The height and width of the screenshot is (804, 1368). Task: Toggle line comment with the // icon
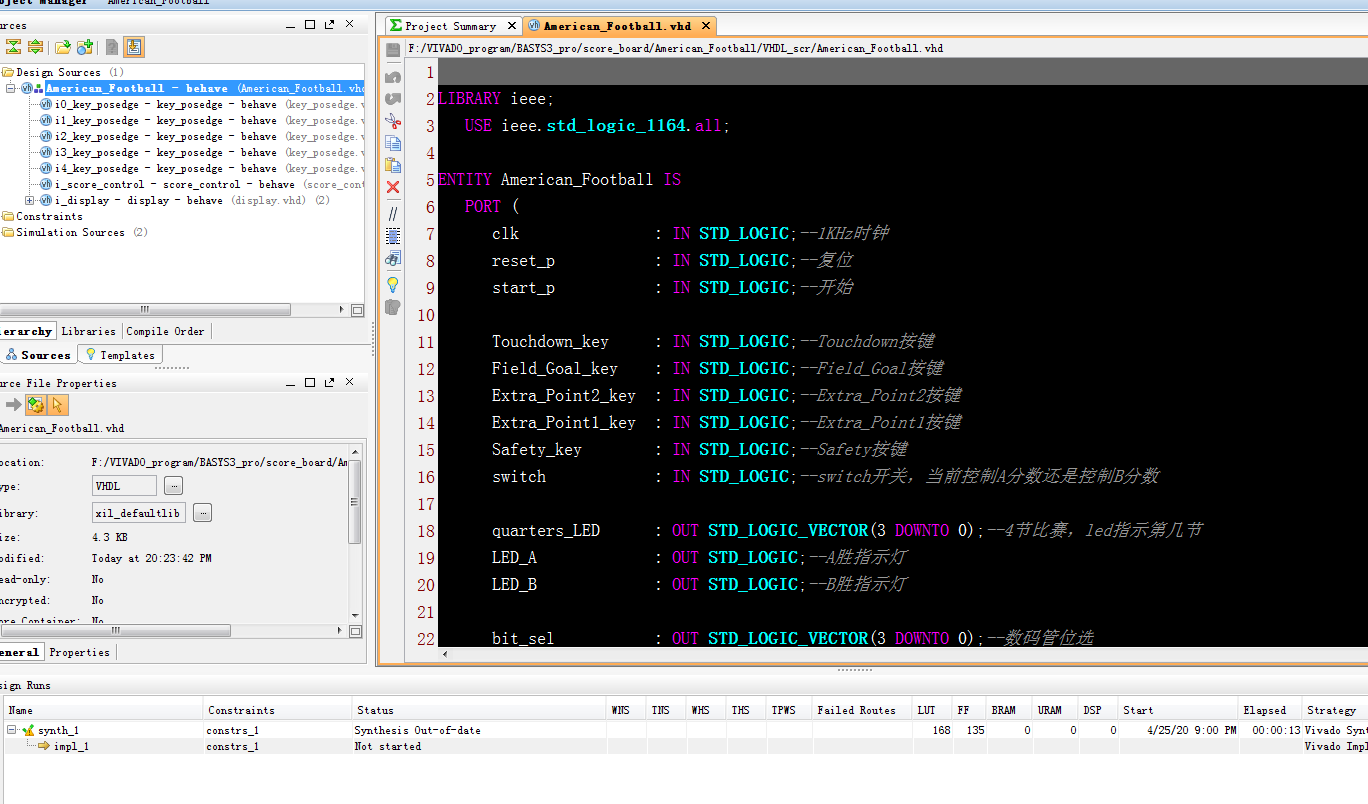(393, 213)
